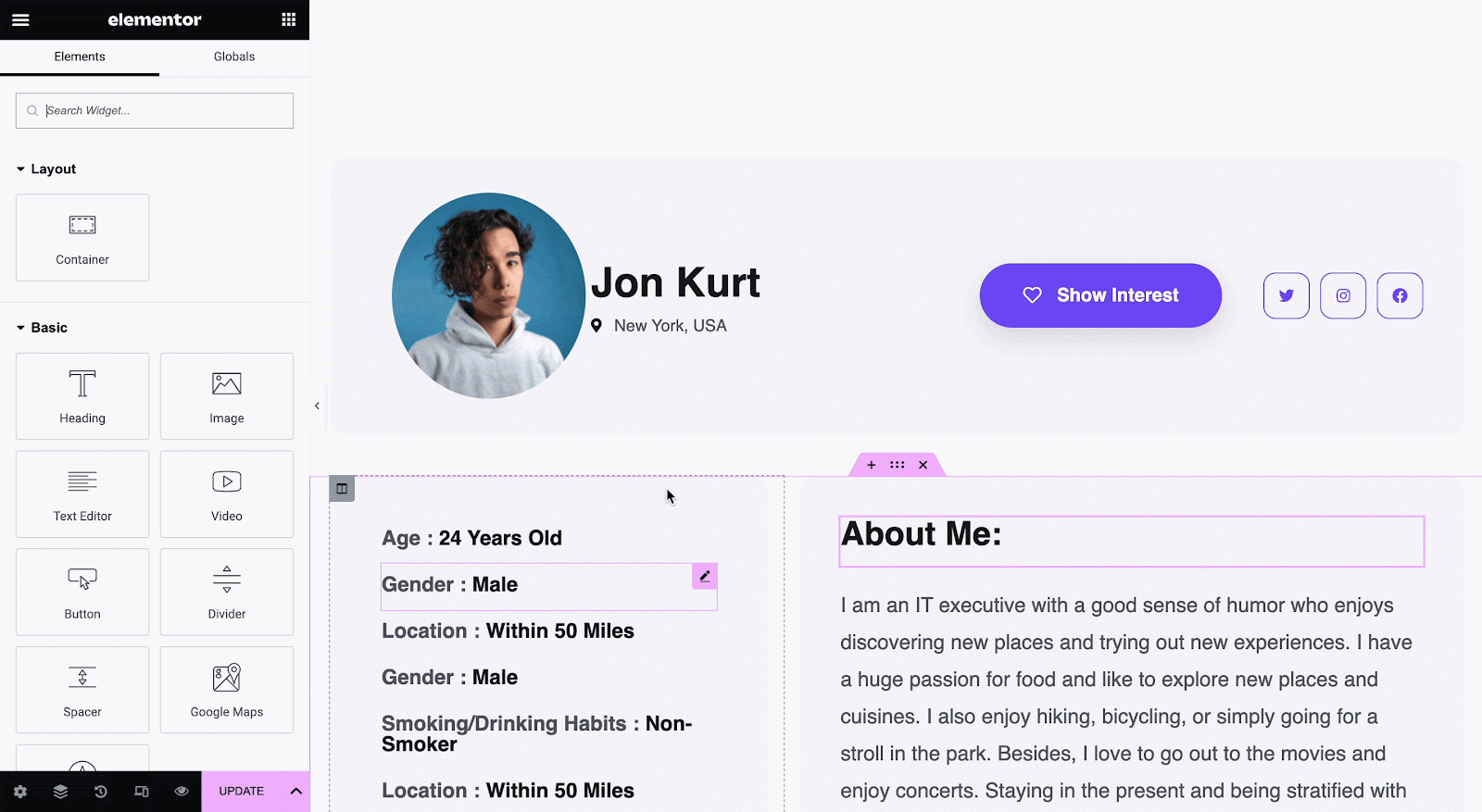
Task: Open page settings gear icon
Action: [x=20, y=792]
